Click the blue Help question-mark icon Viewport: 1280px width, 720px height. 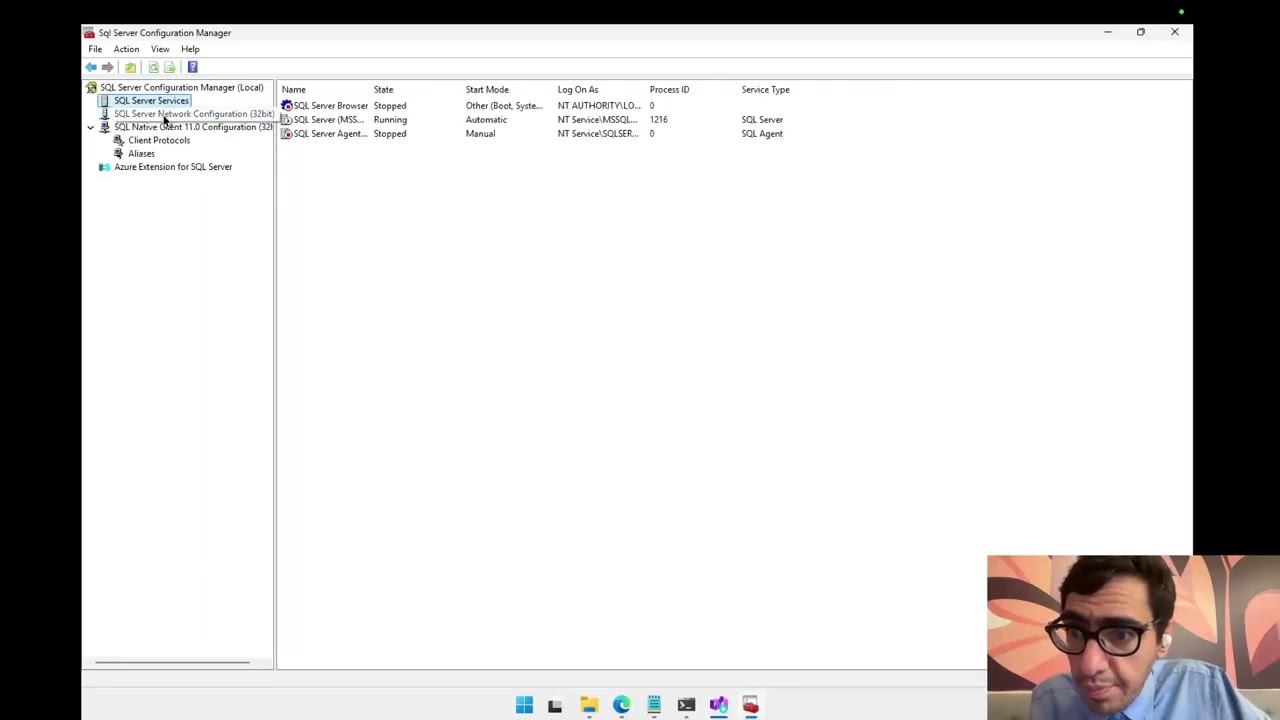point(192,67)
